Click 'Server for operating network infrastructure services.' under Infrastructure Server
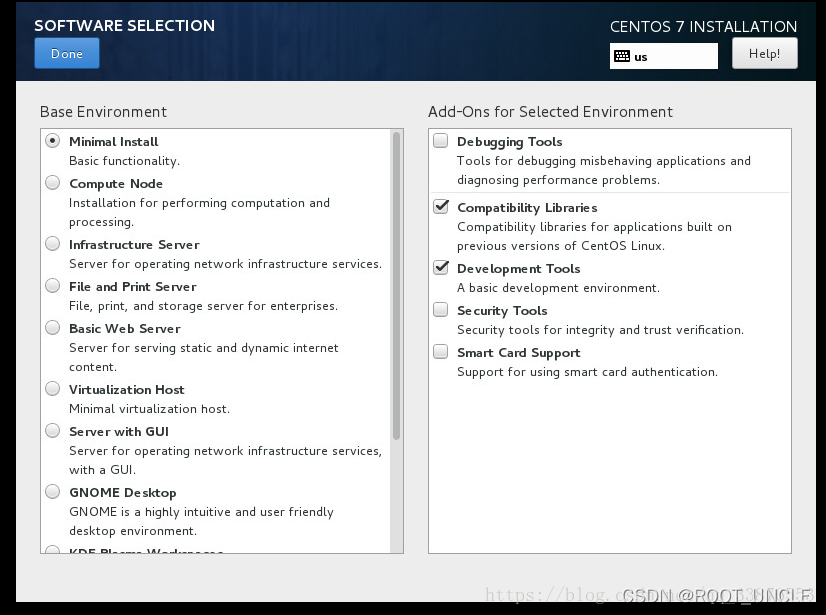This screenshot has width=826, height=615. (225, 264)
